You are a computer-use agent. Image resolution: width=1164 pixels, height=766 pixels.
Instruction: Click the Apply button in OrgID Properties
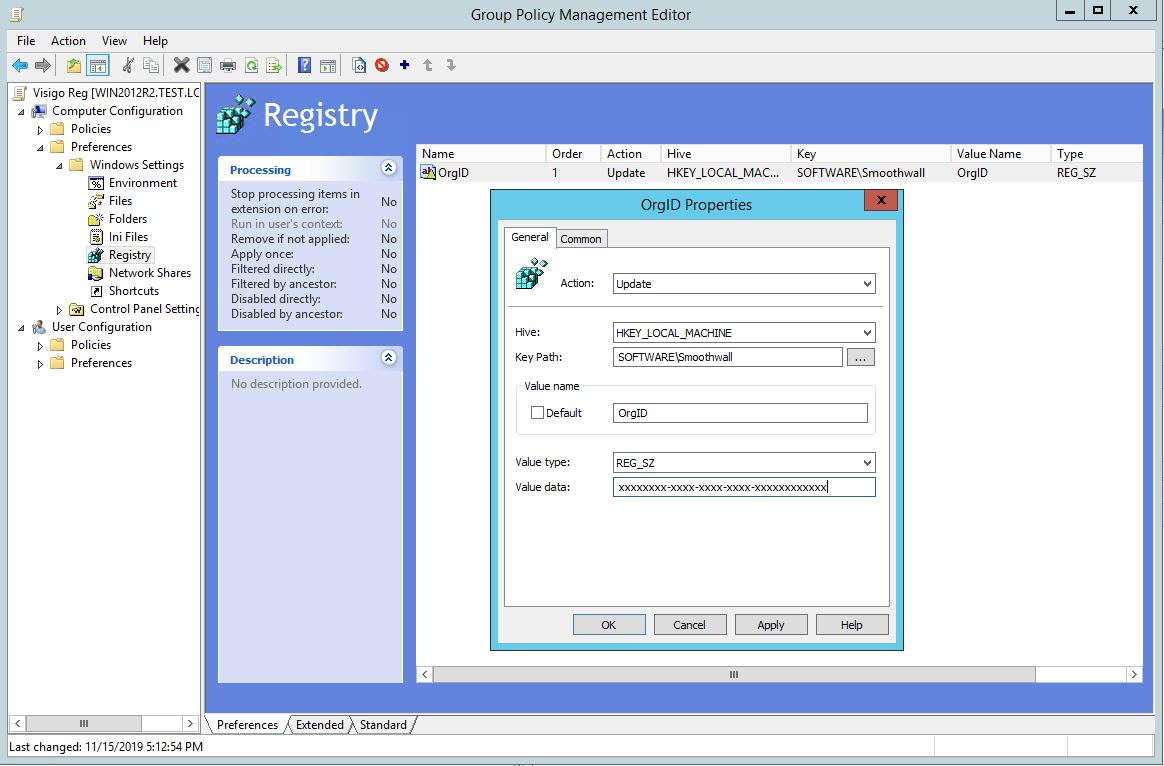click(770, 623)
